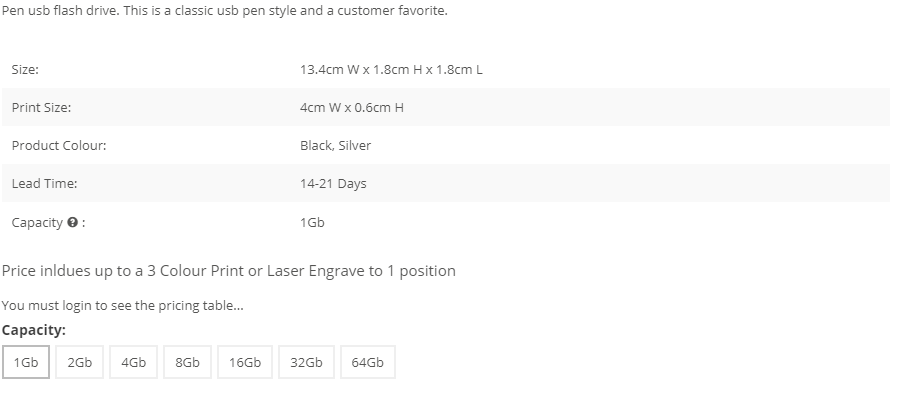898x414 pixels.
Task: Choose 16Gb storage capacity
Action: click(245, 362)
